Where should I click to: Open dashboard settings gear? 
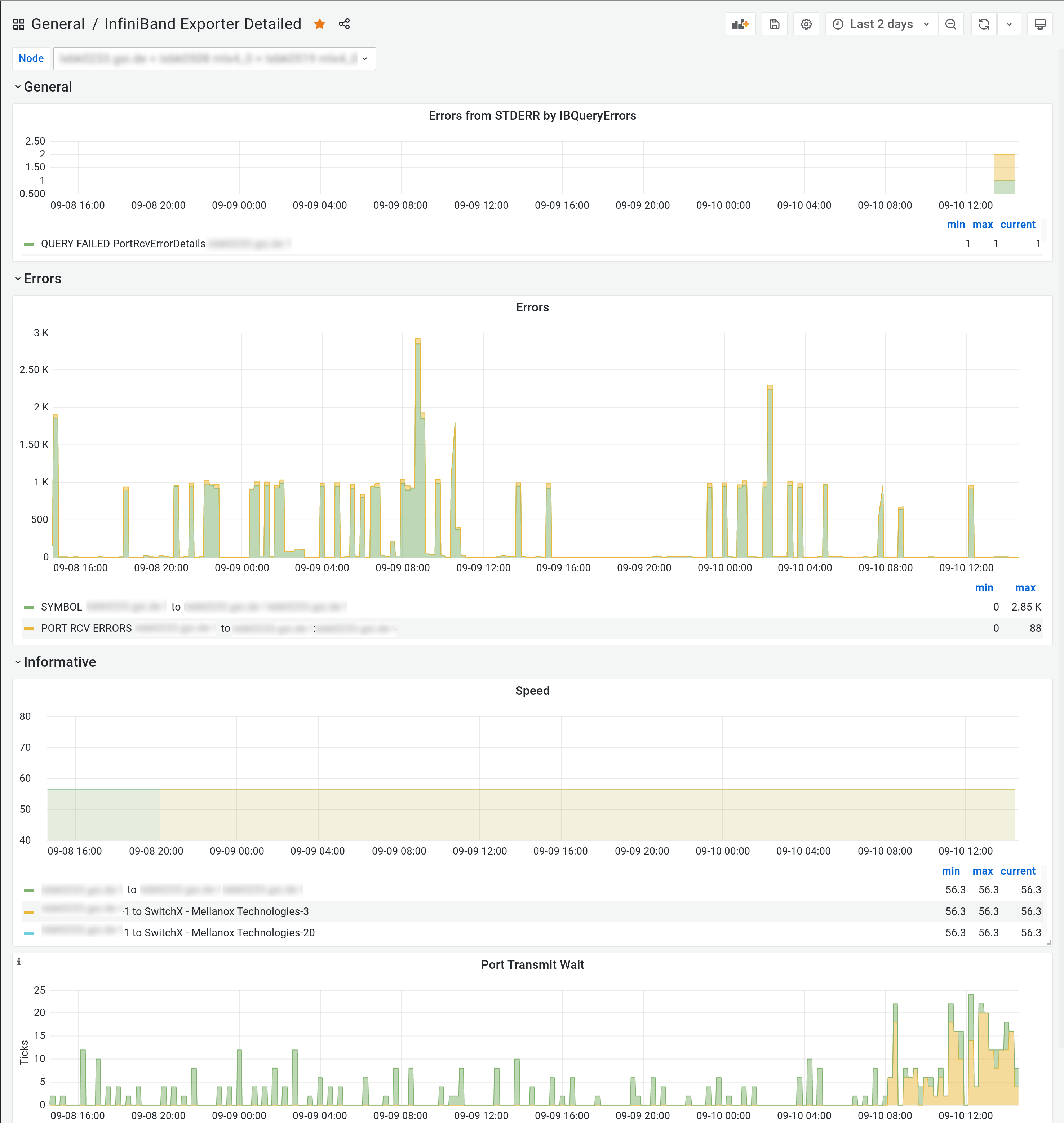tap(806, 25)
